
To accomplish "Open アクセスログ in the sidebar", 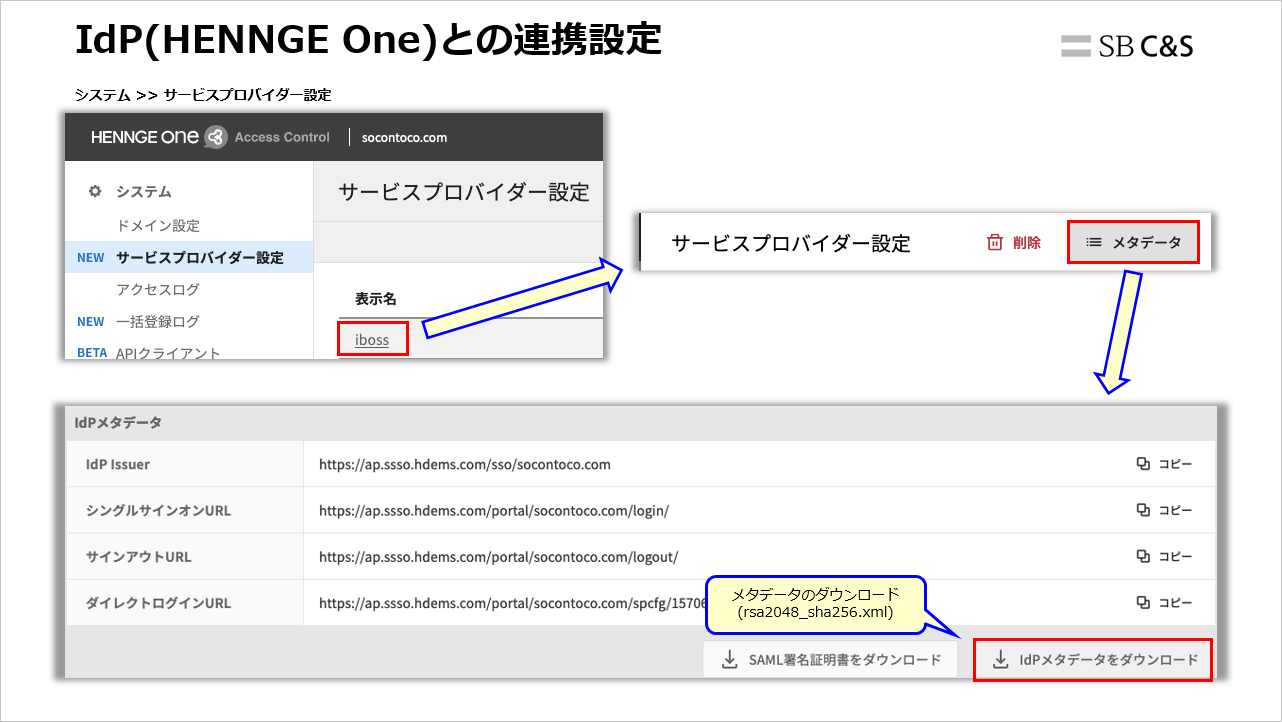I will [158, 289].
